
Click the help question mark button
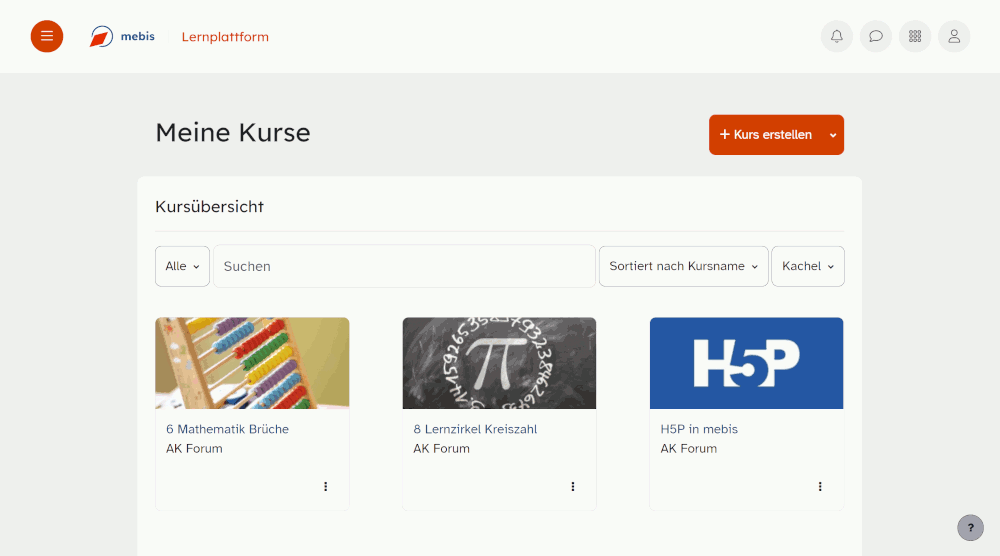click(971, 527)
